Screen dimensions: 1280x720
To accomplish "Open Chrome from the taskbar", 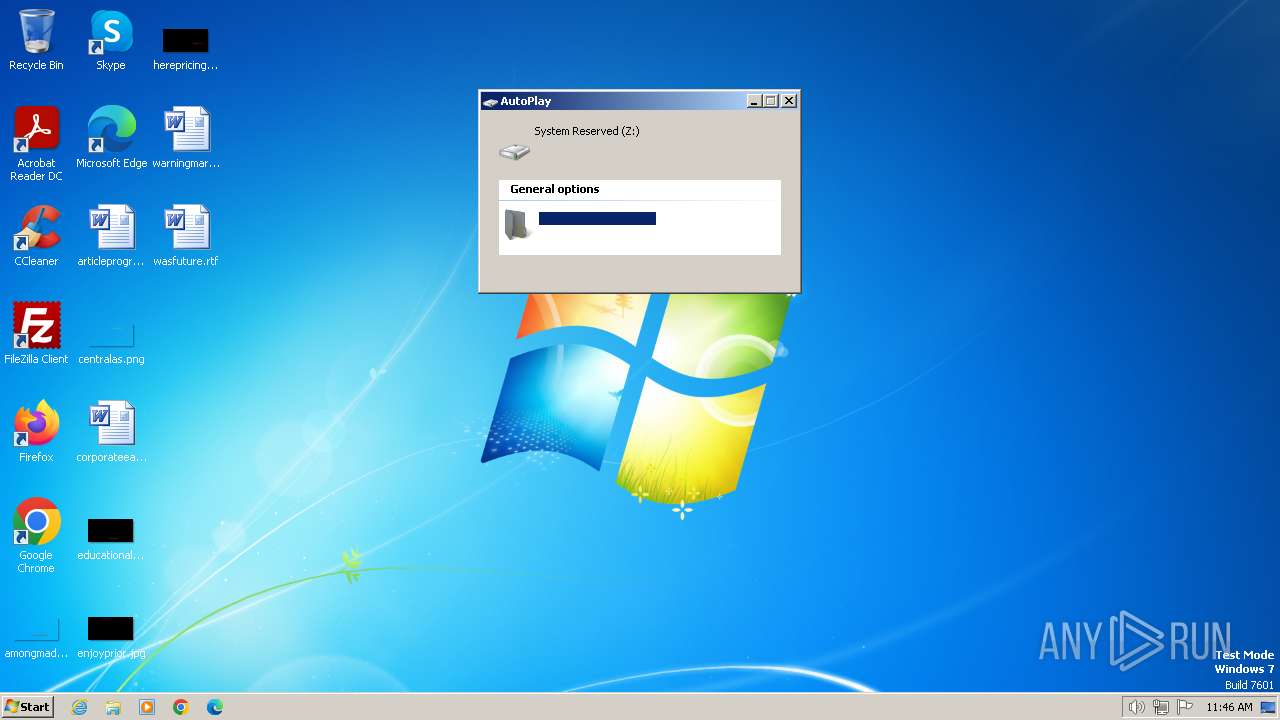I will coord(180,707).
